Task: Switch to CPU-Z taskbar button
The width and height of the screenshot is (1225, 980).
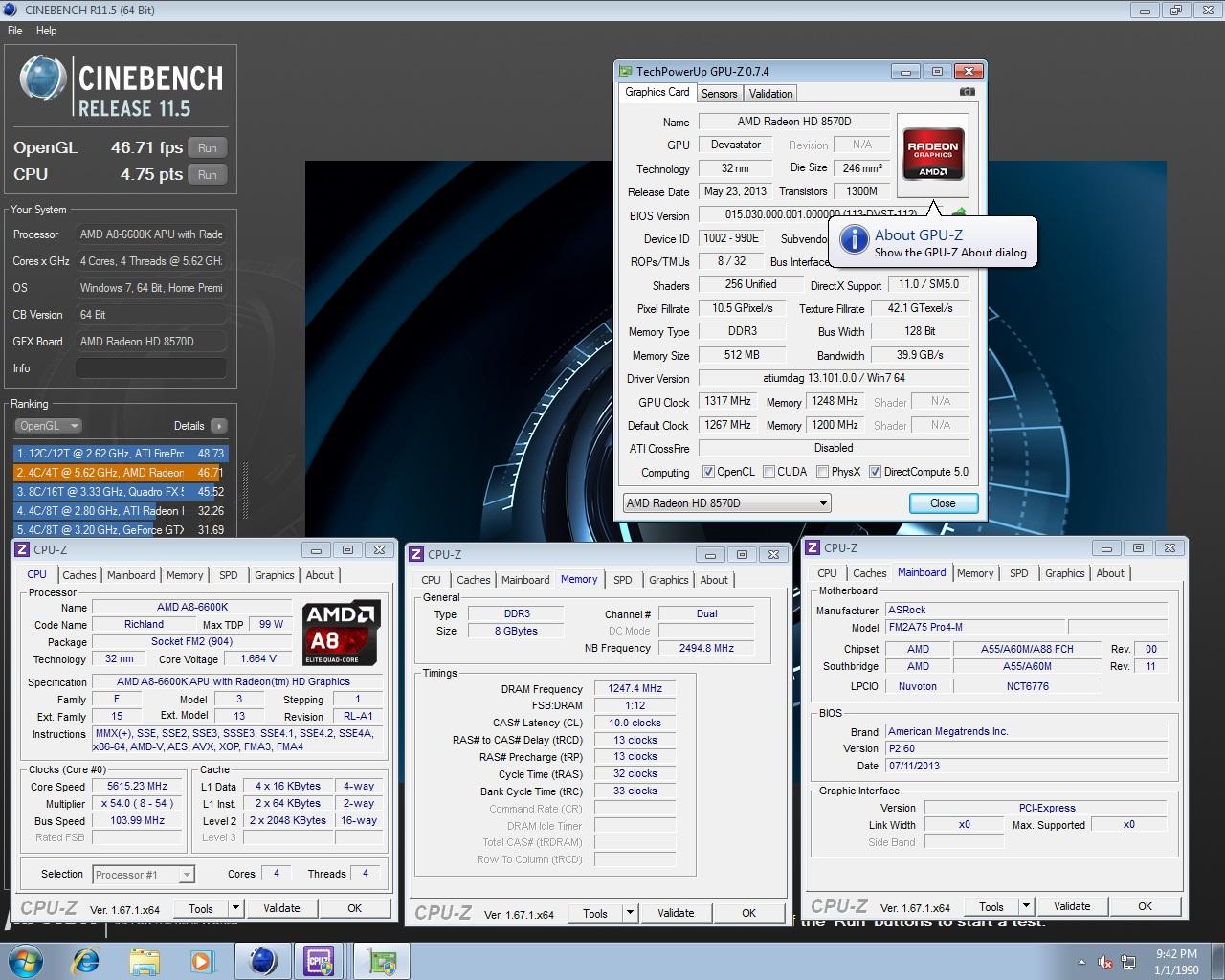Action: pyautogui.click(x=321, y=961)
